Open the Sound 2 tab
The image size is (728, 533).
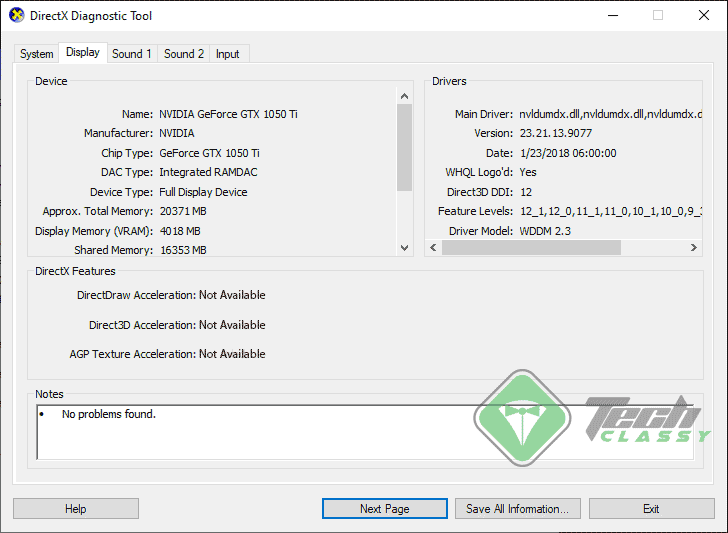click(184, 54)
